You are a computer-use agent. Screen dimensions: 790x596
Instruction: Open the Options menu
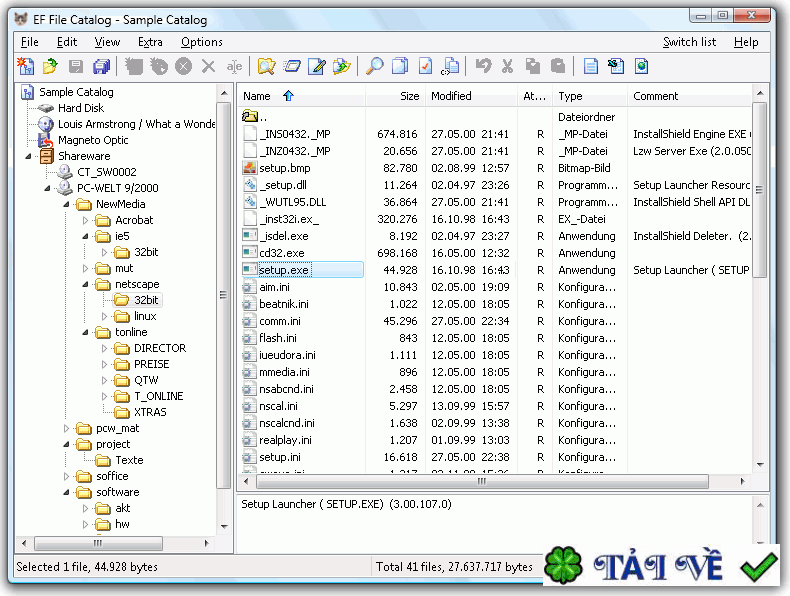click(x=201, y=42)
